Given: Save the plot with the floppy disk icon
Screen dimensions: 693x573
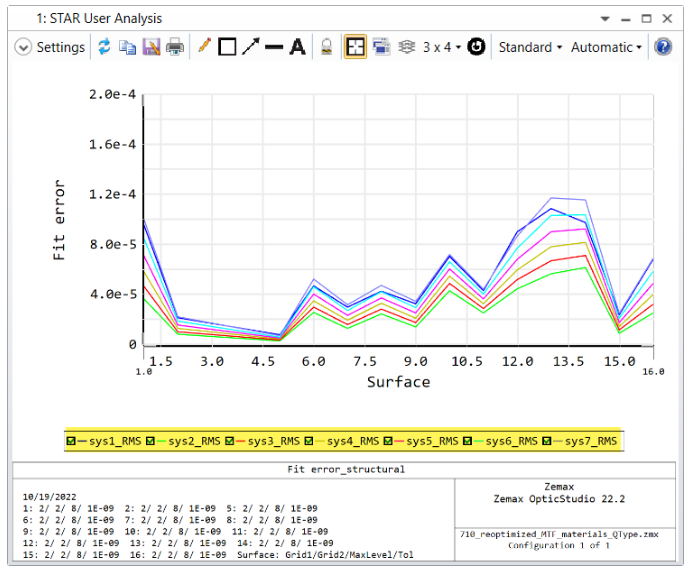Looking at the screenshot, I should click(x=151, y=47).
